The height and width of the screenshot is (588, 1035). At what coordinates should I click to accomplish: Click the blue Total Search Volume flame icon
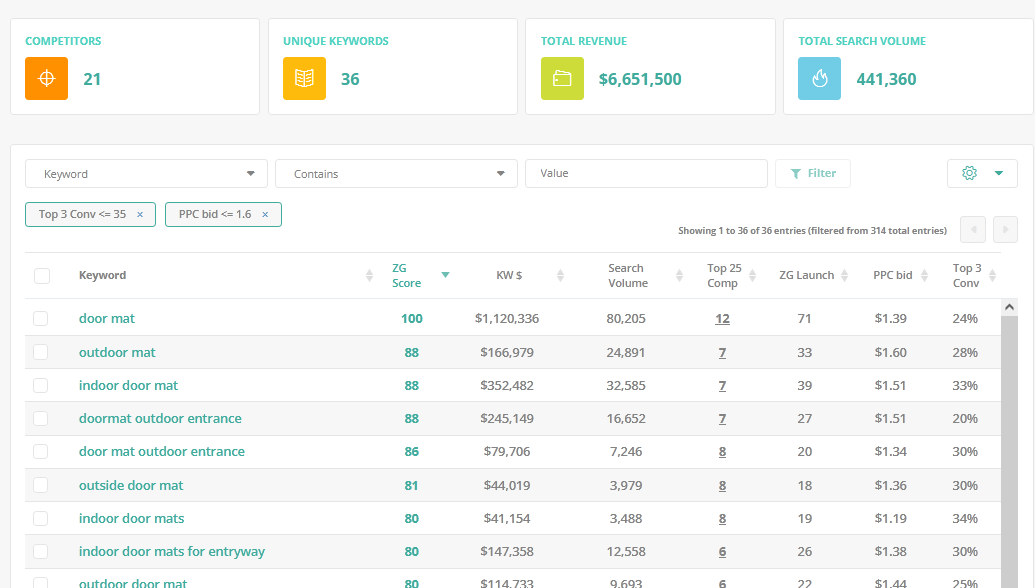(820, 79)
